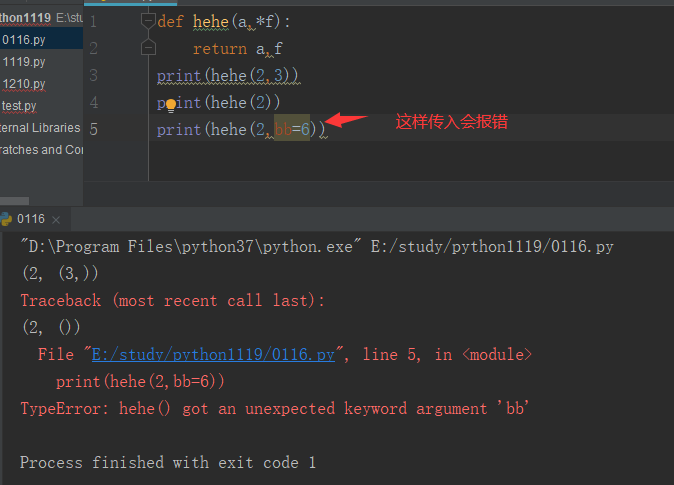Close the 0116 run tab

click(56, 220)
